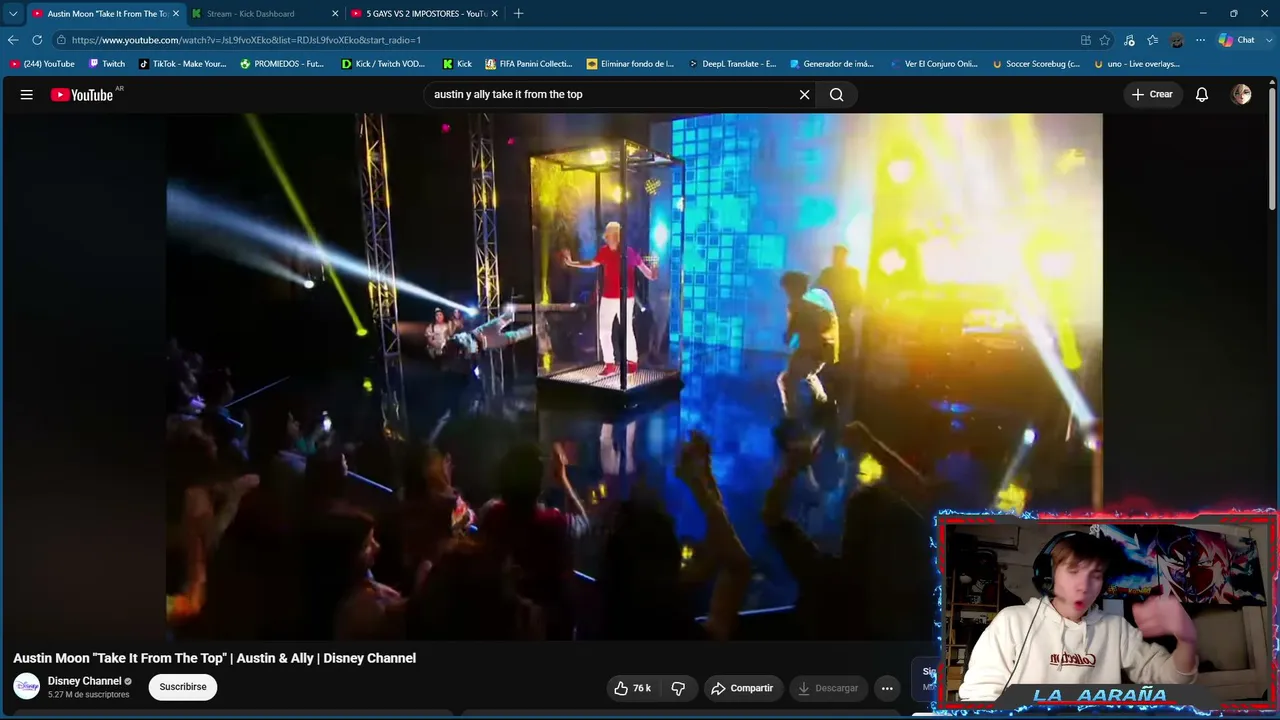Open the split screen or apps icon in address bar
Viewport: 1280px width, 720px height.
tap(1086, 40)
